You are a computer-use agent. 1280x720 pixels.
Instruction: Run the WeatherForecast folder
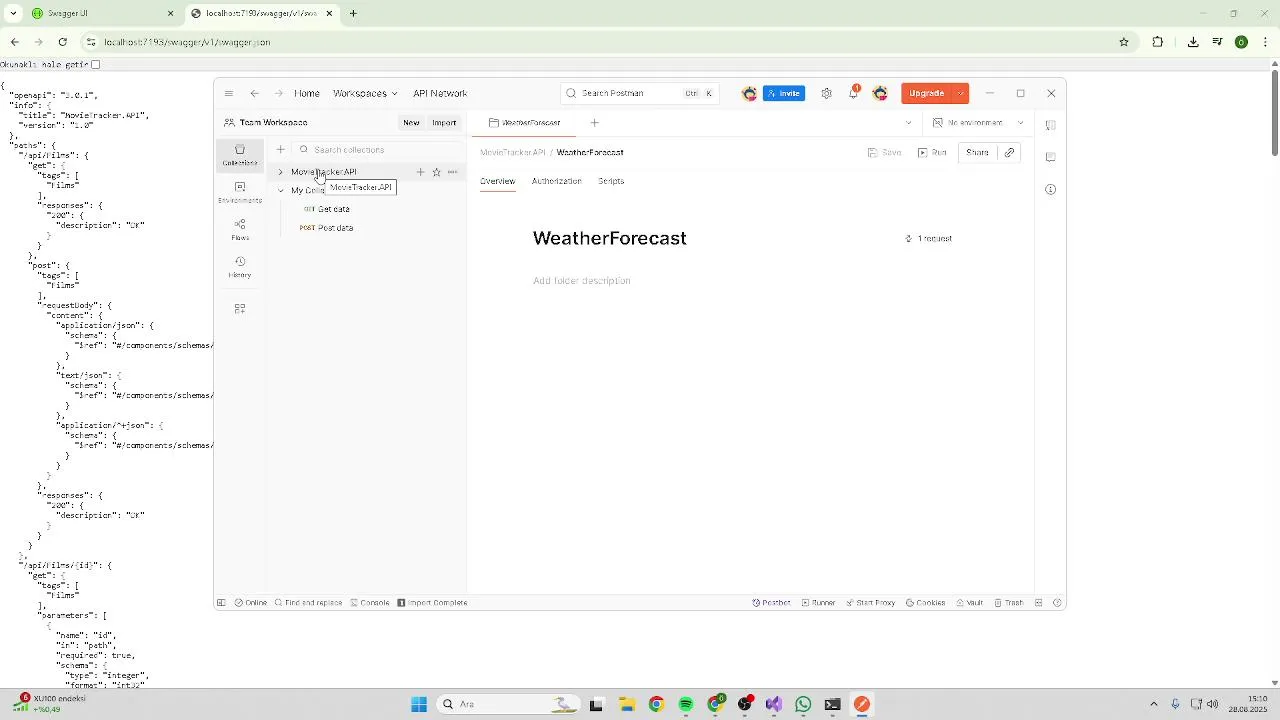[x=932, y=152]
